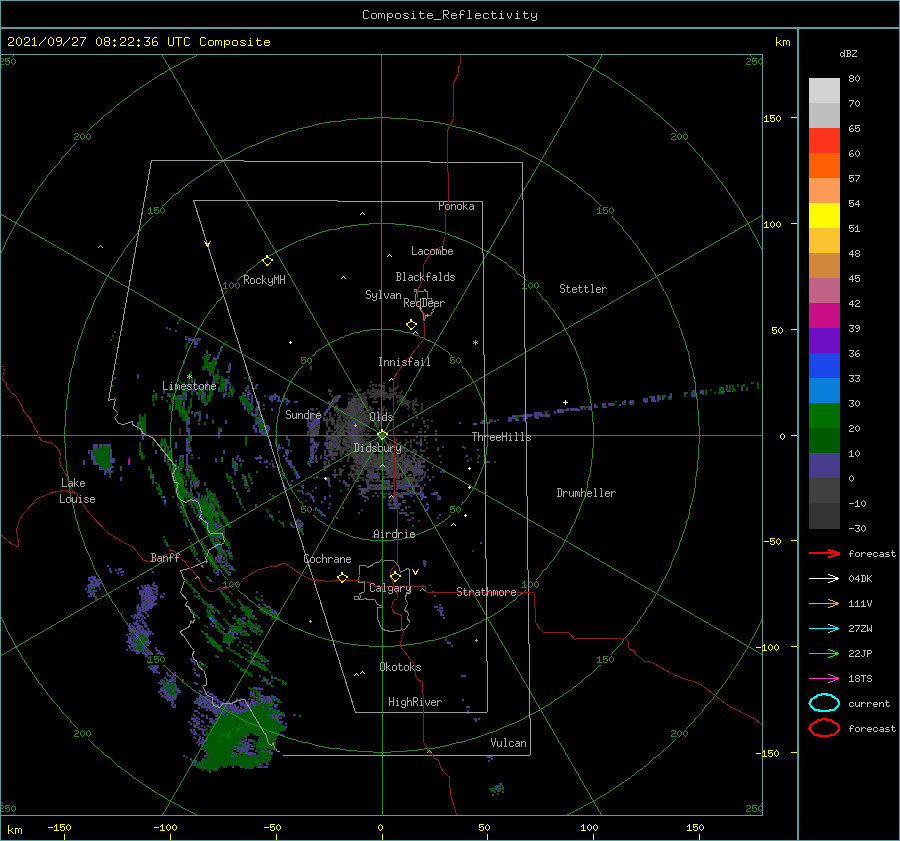Click the Stettler label
The image size is (900, 841).
point(583,289)
